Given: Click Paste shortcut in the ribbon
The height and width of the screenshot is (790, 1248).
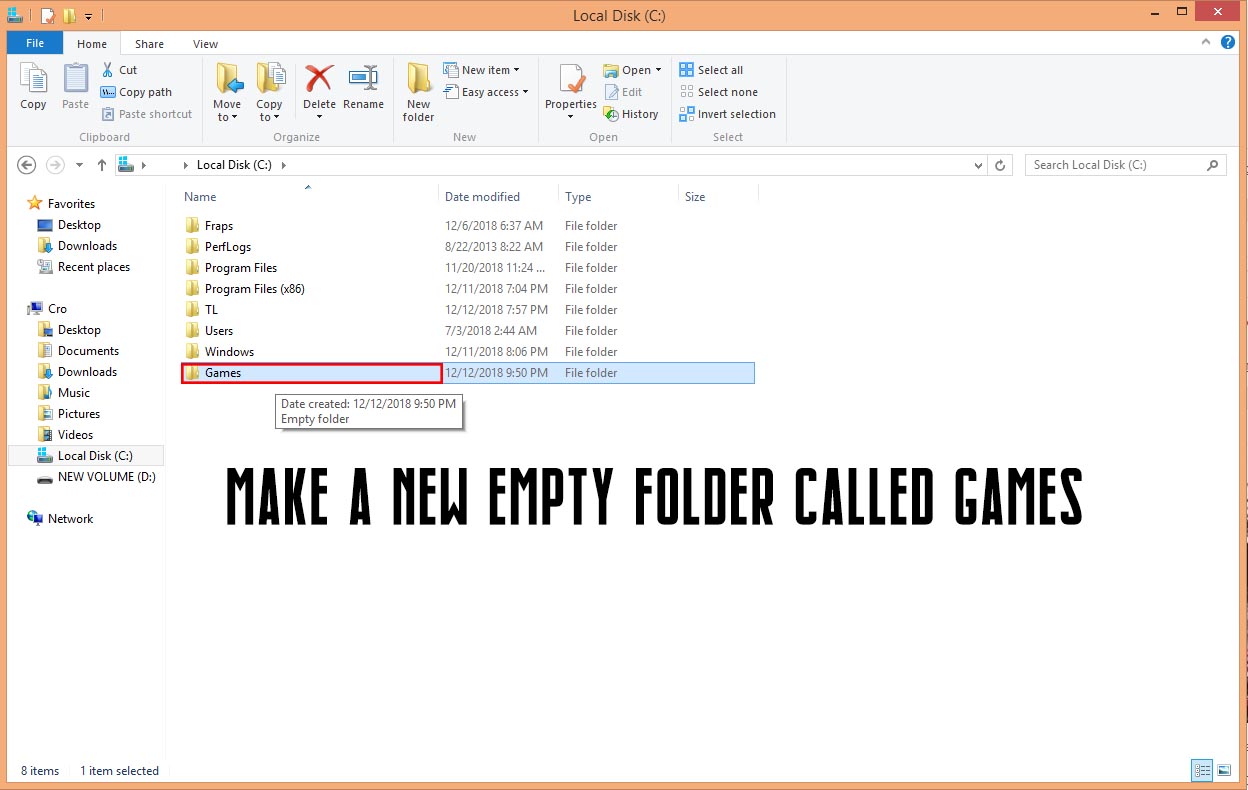Looking at the screenshot, I should 146,114.
